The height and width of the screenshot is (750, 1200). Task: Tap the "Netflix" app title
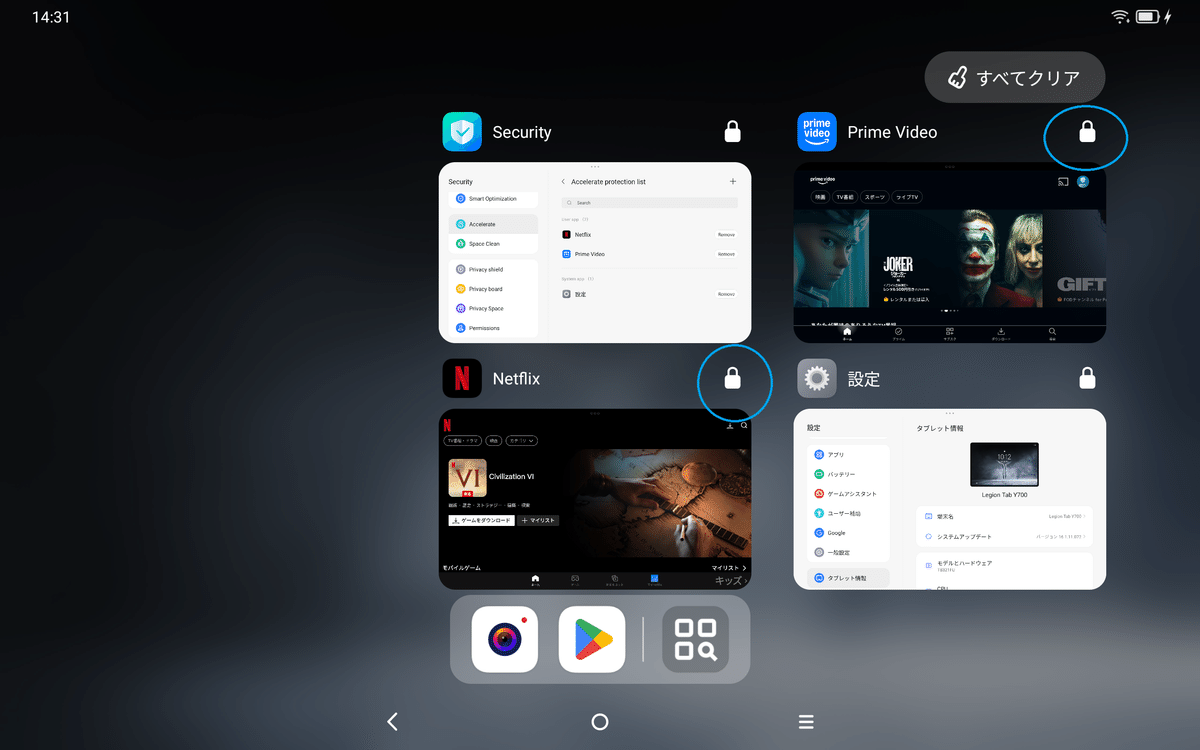click(x=516, y=379)
